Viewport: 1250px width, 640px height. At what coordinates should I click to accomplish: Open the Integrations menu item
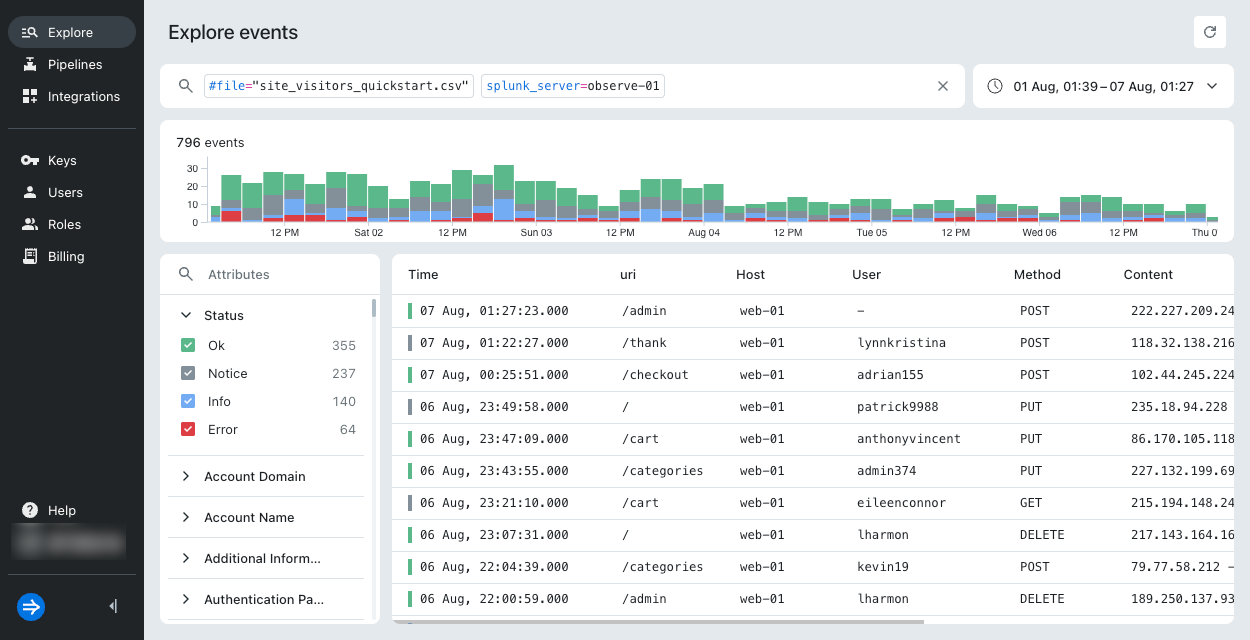72,96
